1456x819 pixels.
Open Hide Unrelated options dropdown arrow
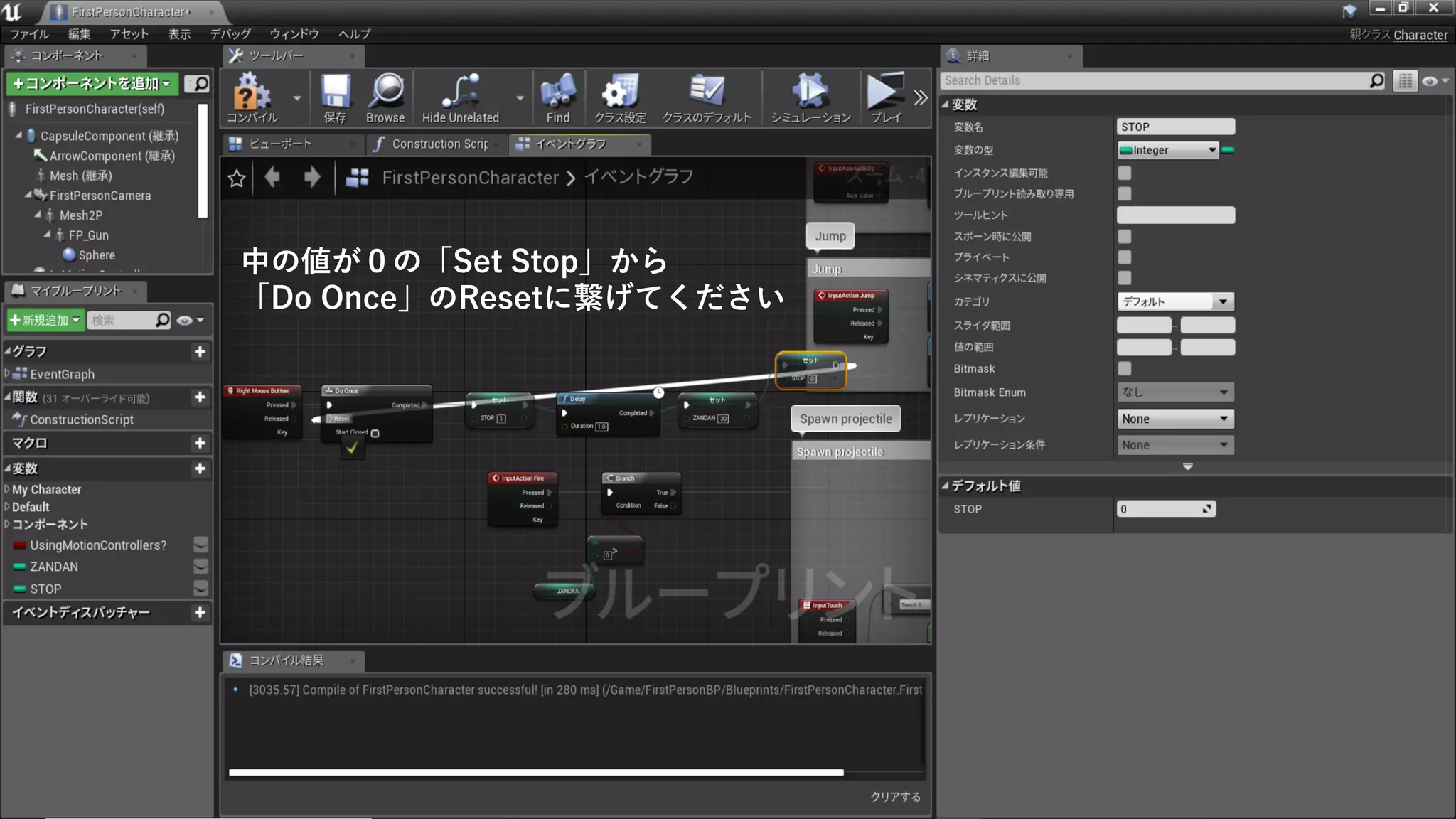520,98
